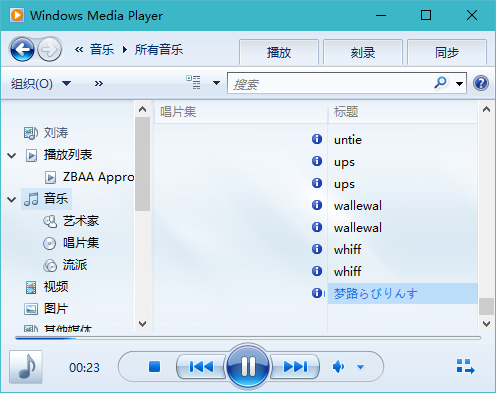Open help with the question mark icon
Image resolution: width=496 pixels, height=393 pixels.
tap(481, 83)
